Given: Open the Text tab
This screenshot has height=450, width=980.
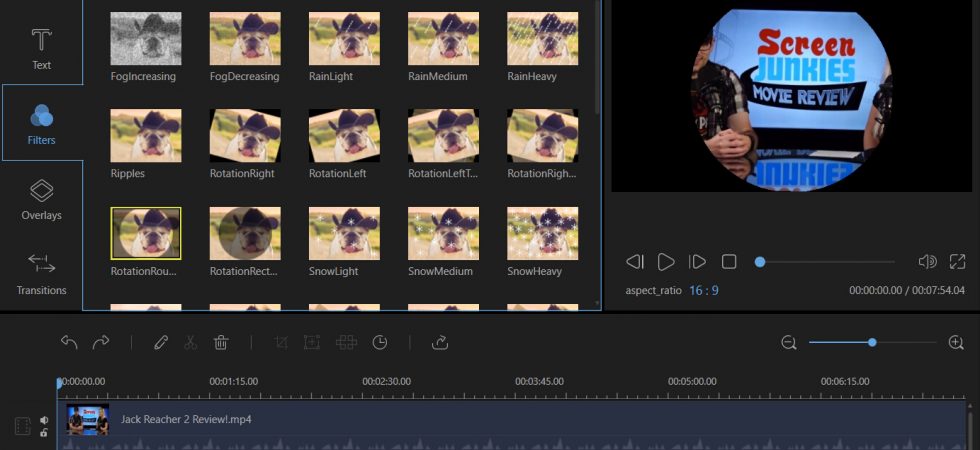Looking at the screenshot, I should pos(42,48).
